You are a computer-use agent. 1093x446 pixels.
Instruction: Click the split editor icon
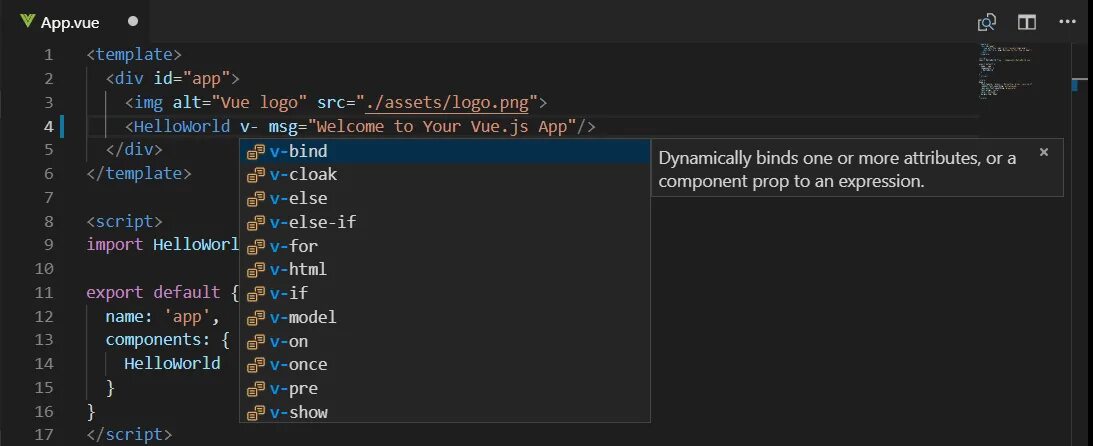[1027, 22]
